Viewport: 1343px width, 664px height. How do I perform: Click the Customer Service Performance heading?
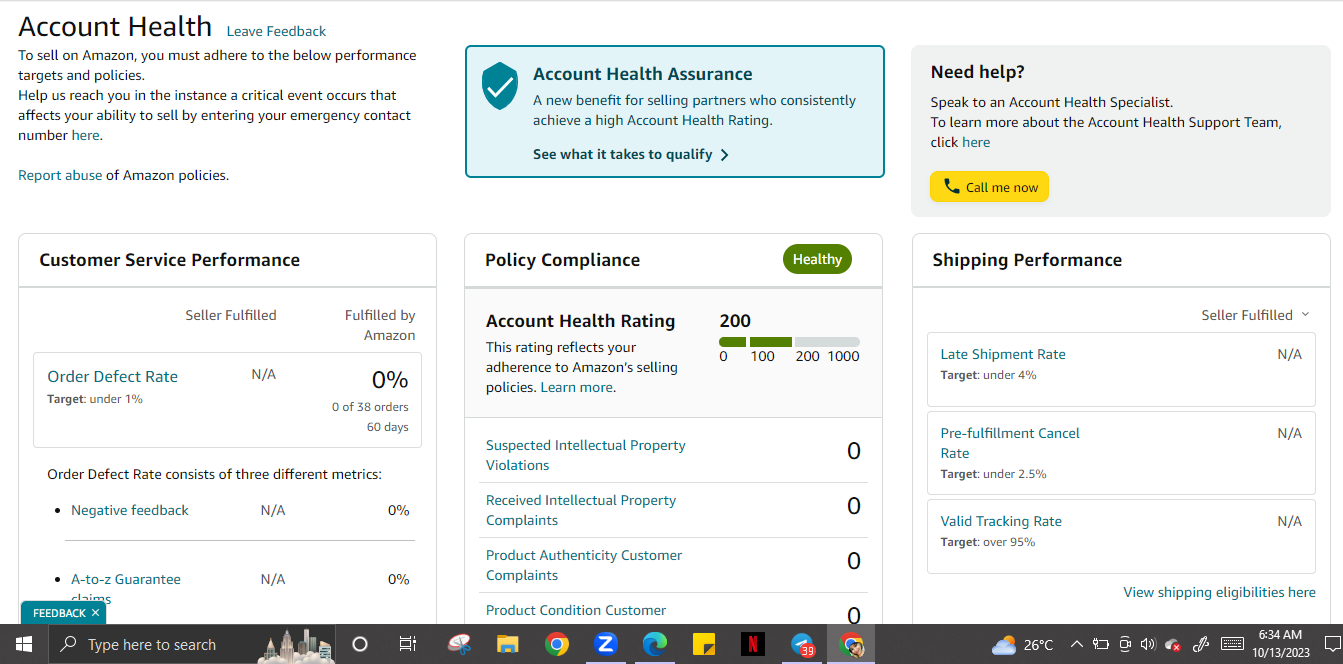click(169, 260)
